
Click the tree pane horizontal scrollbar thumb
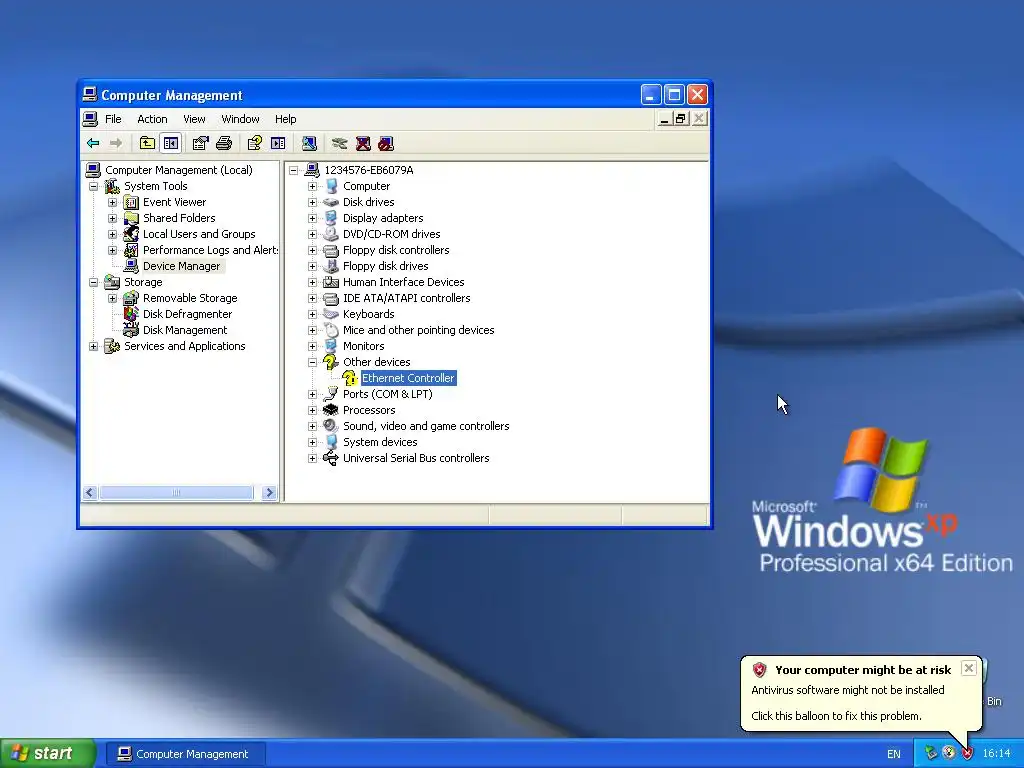pos(176,493)
